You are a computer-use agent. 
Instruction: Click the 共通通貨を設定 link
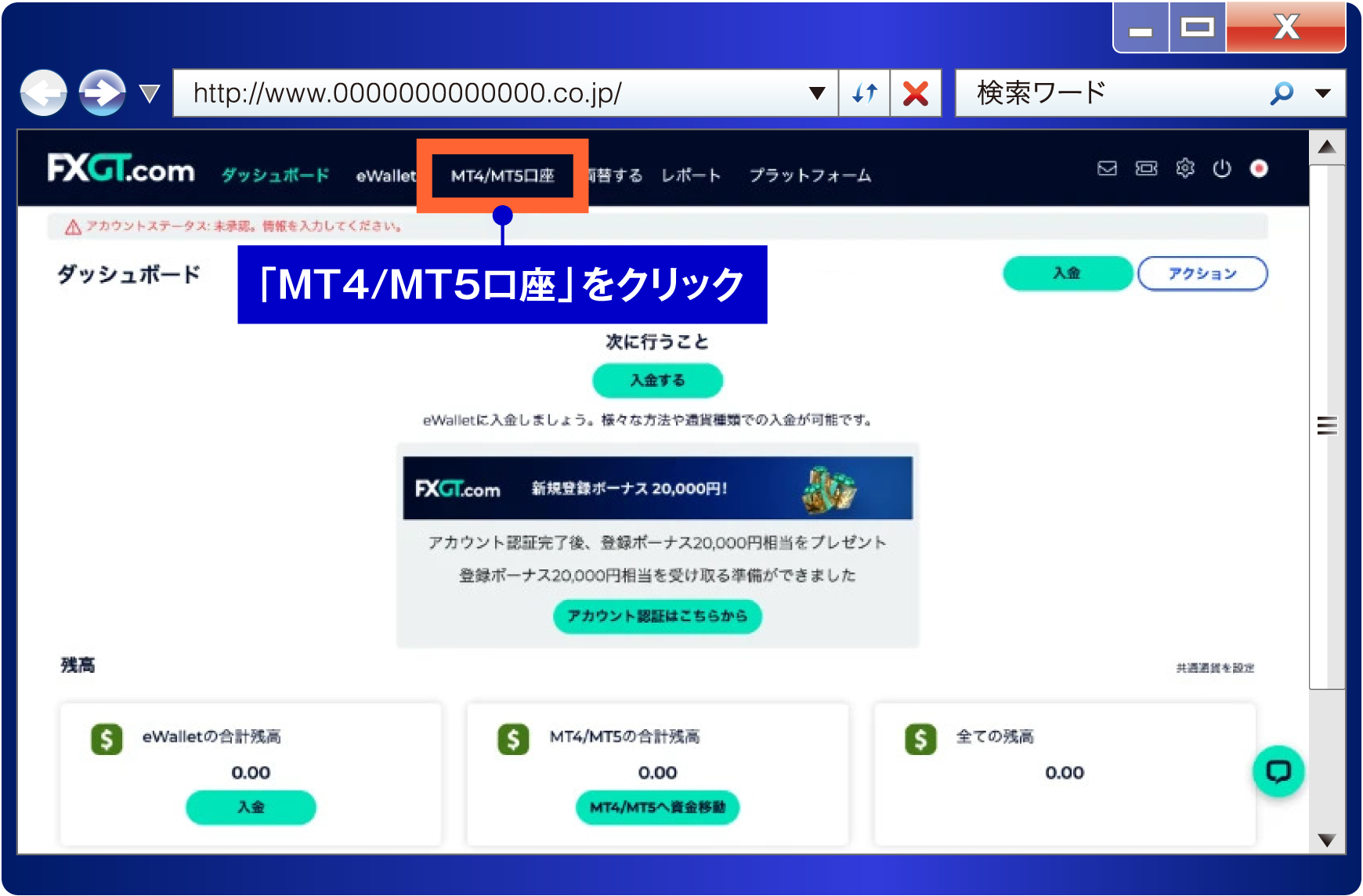click(1215, 668)
